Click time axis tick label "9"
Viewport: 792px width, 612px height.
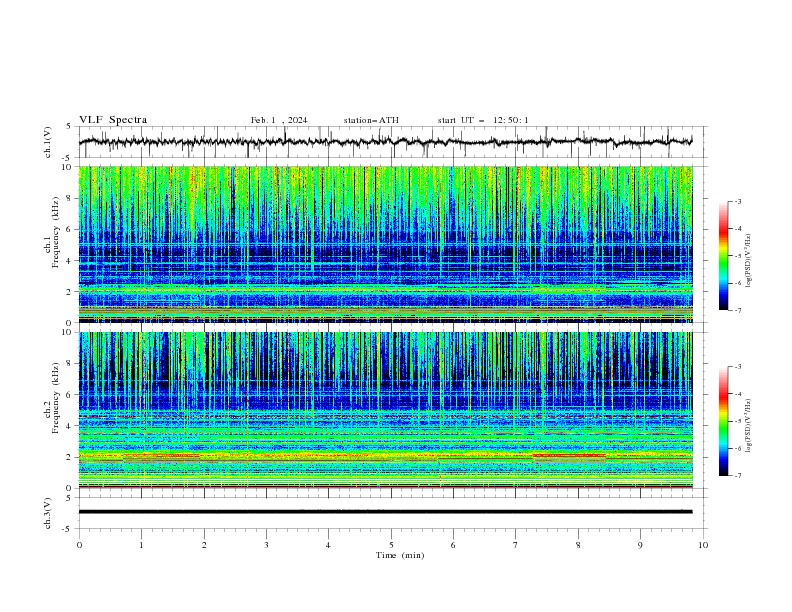point(640,545)
